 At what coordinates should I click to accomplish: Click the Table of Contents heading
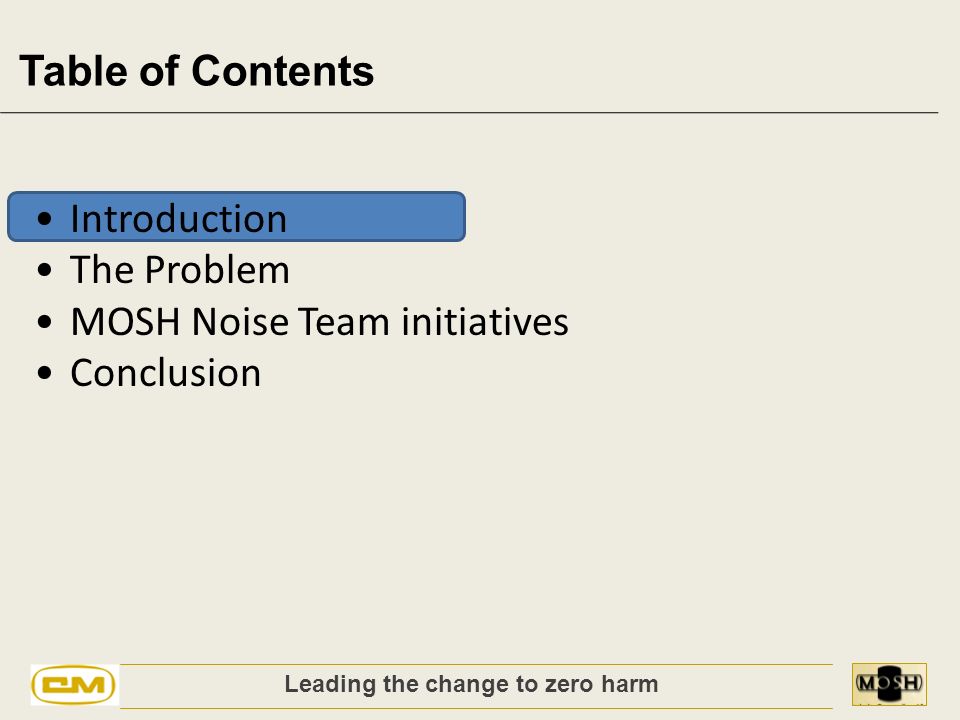[197, 71]
